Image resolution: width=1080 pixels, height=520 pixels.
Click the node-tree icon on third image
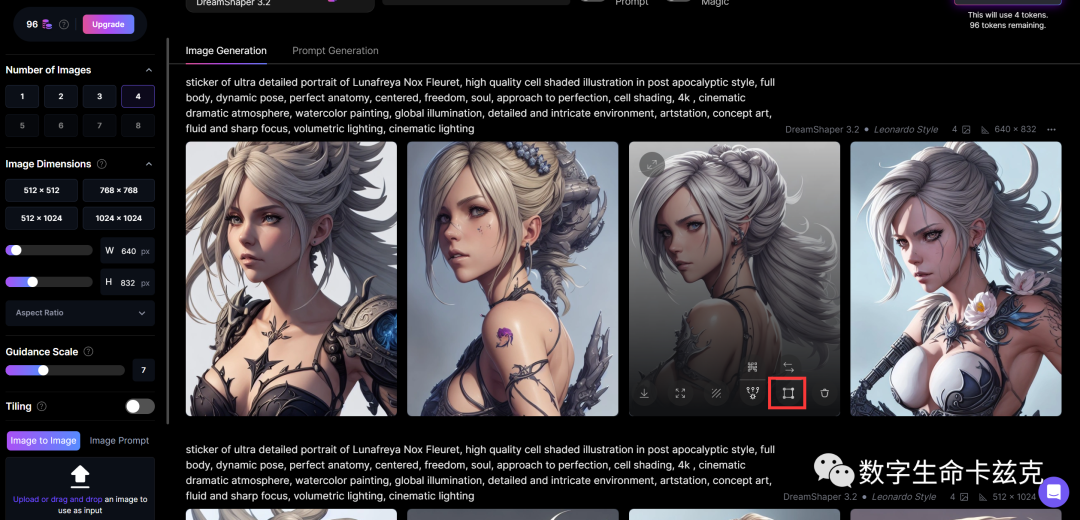pos(752,393)
